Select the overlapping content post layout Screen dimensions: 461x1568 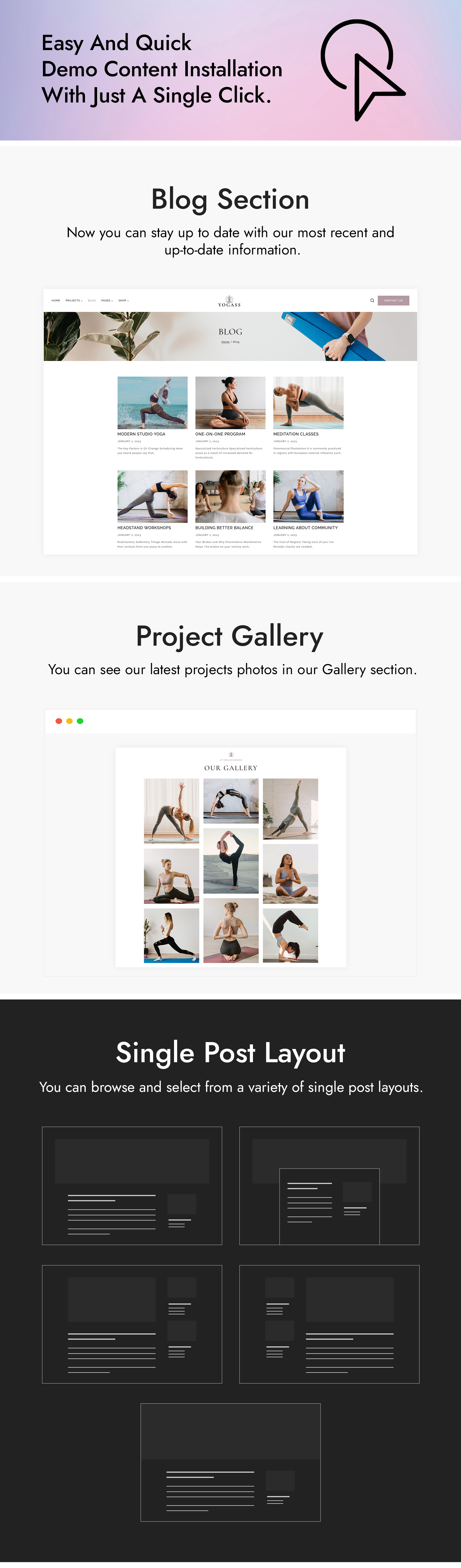click(x=329, y=1185)
